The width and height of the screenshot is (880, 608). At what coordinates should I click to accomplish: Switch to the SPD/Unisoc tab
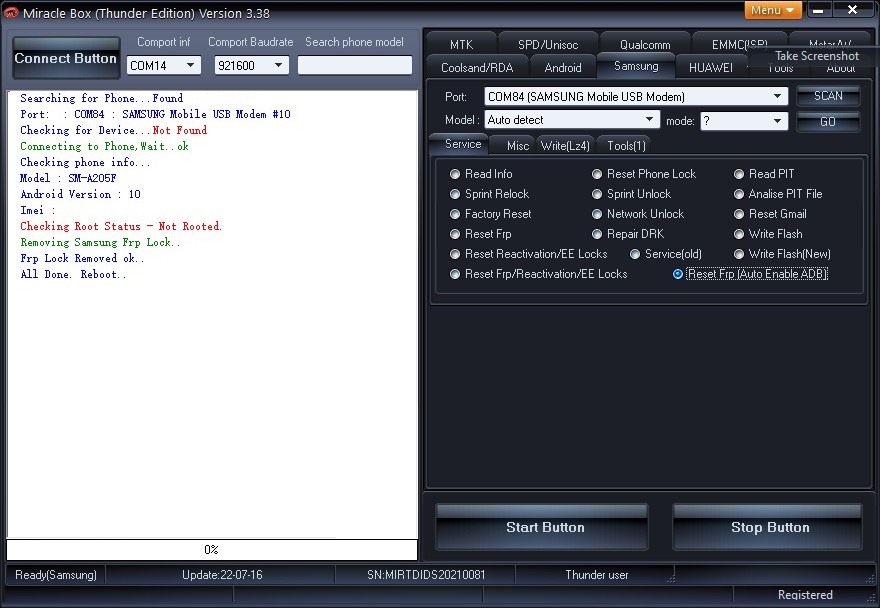point(548,44)
